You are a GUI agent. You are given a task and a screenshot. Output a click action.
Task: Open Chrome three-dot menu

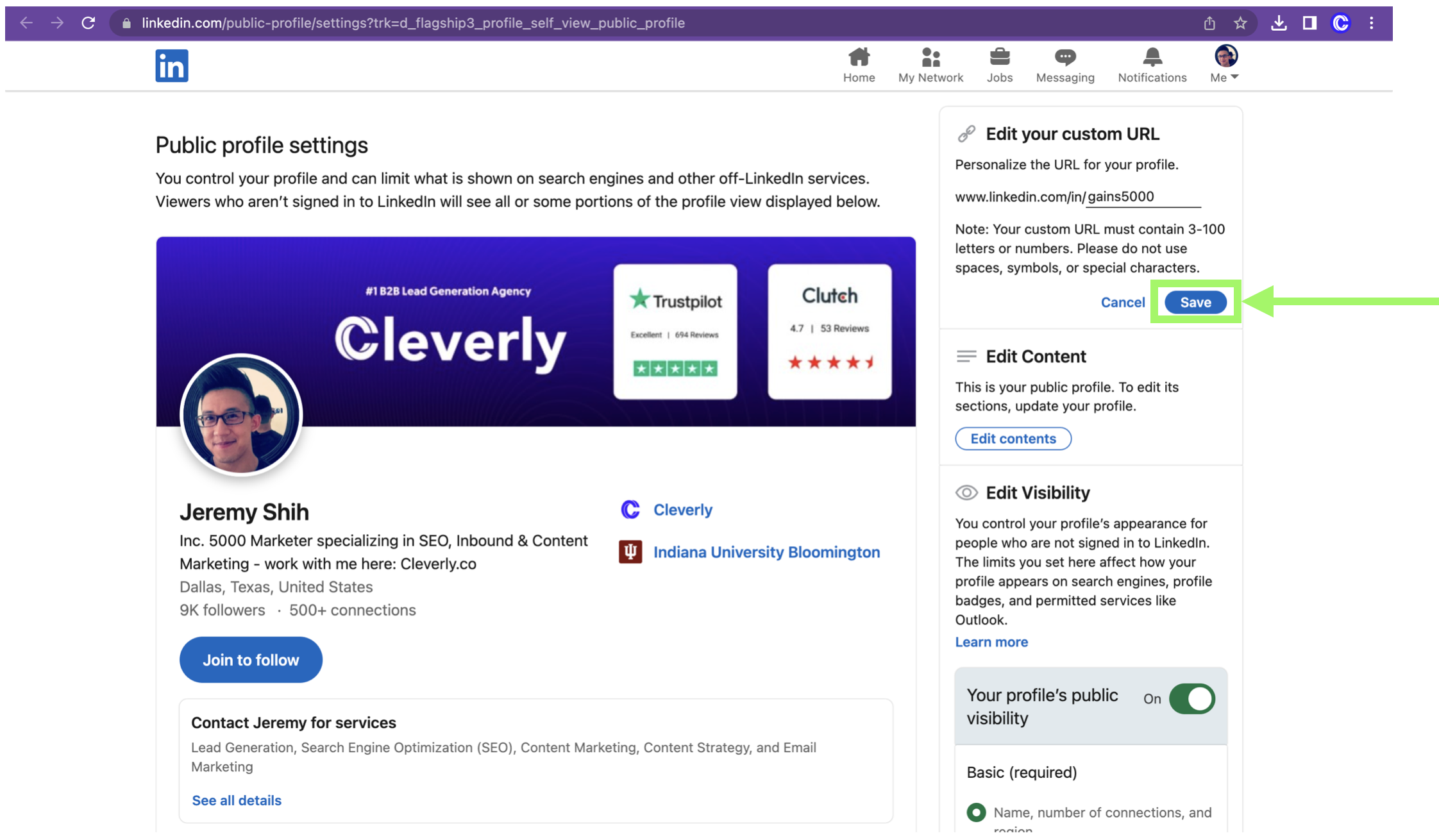pyautogui.click(x=1371, y=23)
